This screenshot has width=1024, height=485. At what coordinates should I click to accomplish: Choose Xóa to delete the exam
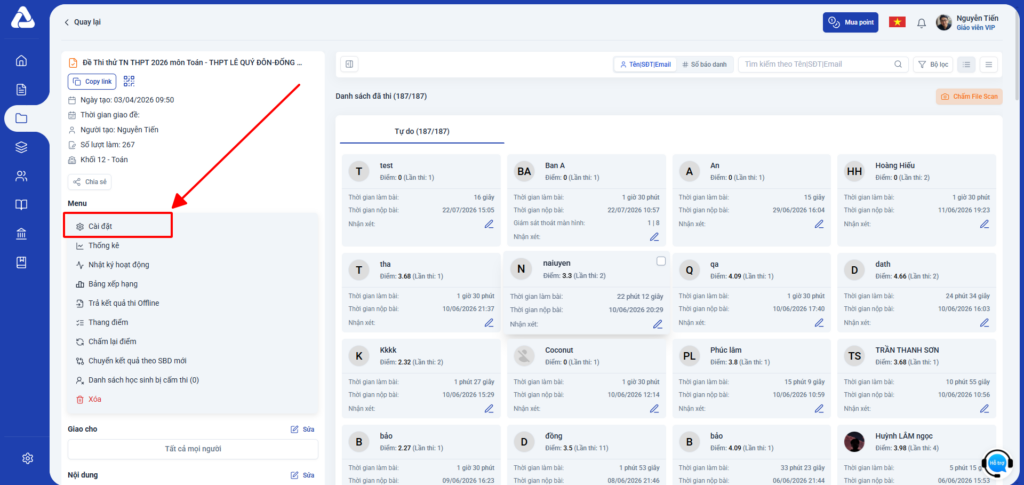pos(95,399)
